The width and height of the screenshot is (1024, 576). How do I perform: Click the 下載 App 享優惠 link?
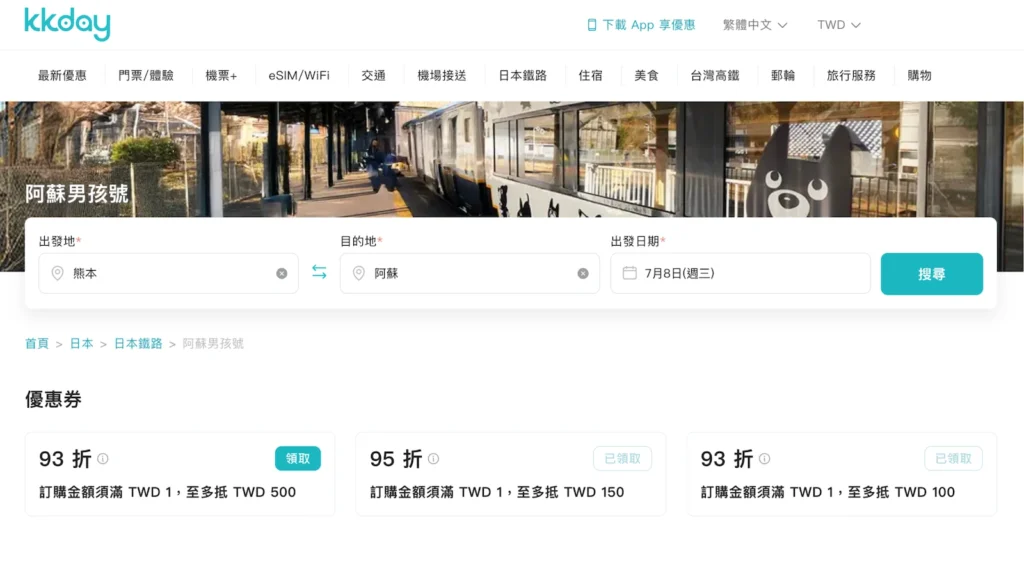coord(641,25)
